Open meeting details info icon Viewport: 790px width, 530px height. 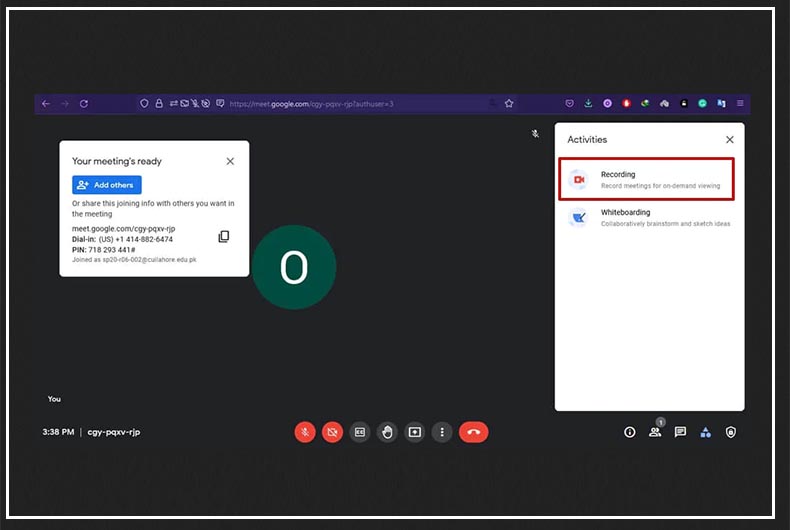tap(630, 432)
